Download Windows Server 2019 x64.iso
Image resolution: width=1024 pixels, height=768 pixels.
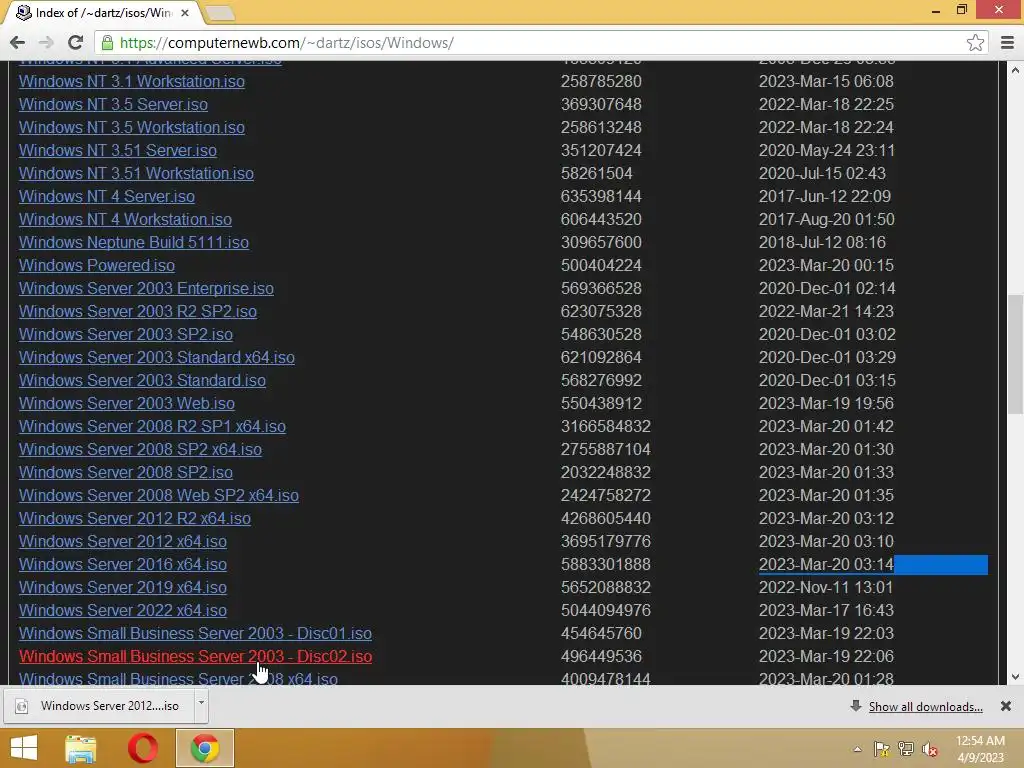tap(123, 587)
